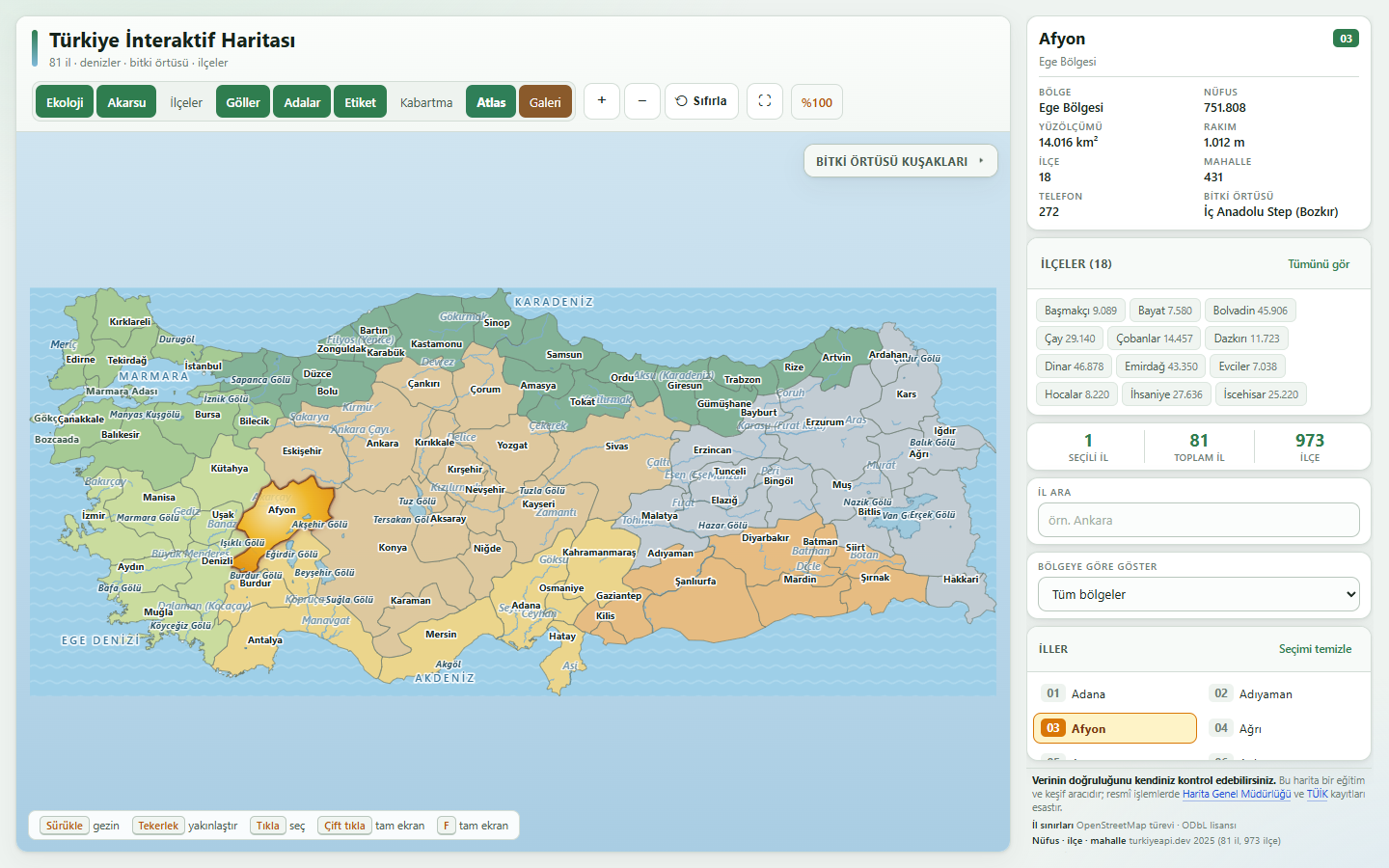Open the Tüm bölgeler region dropdown
Screen dimensions: 1389x868
pos(1199,594)
